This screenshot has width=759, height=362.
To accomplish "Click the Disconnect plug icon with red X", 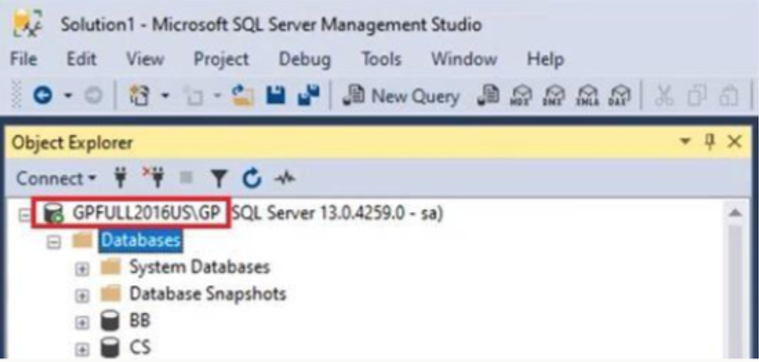I will (153, 179).
